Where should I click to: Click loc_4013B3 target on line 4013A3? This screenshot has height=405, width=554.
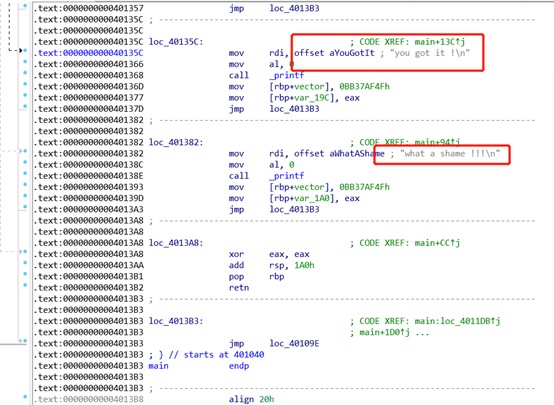tap(294, 209)
